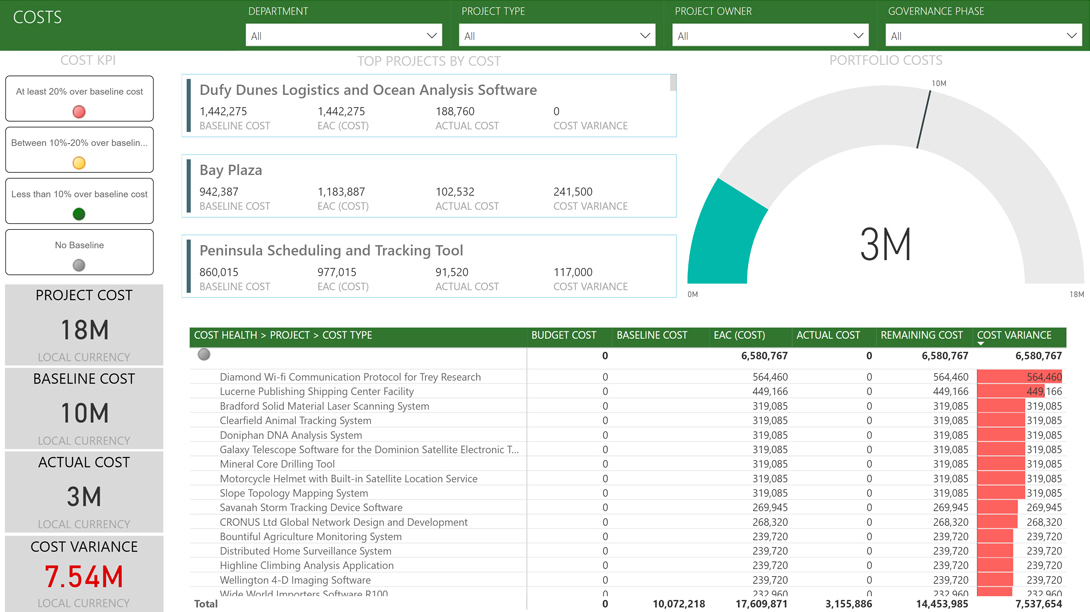Select Lucerne Publishing Shipping Center Facility row
Viewport: 1090px width, 612px height.
pos(317,392)
